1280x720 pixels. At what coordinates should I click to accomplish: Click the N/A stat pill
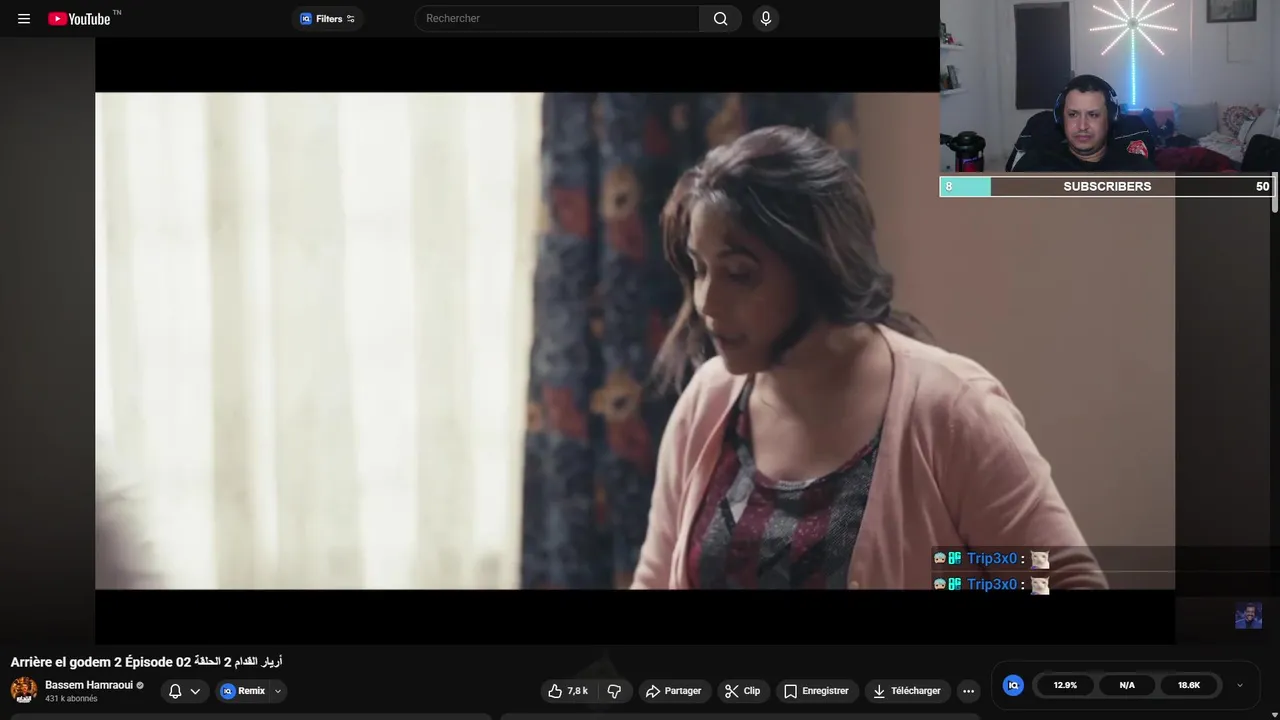[1127, 685]
